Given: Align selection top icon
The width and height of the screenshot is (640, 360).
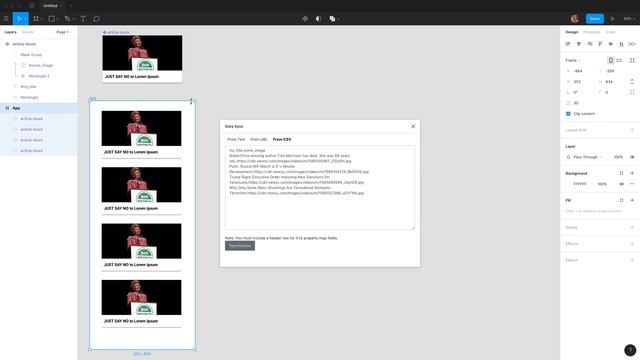Looking at the screenshot, I should (x=600, y=44).
